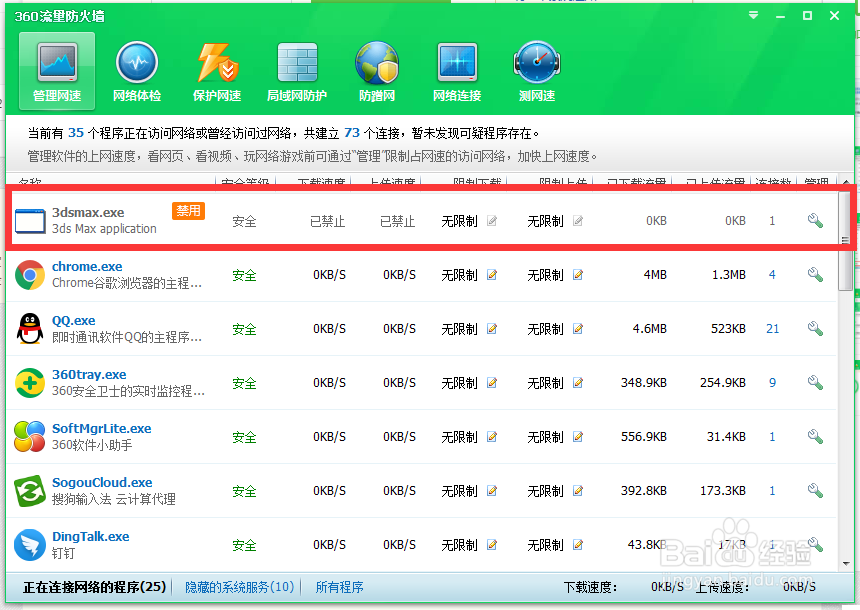Edit download limit for 360tray.exe
Image resolution: width=860 pixels, height=610 pixels.
[492, 383]
